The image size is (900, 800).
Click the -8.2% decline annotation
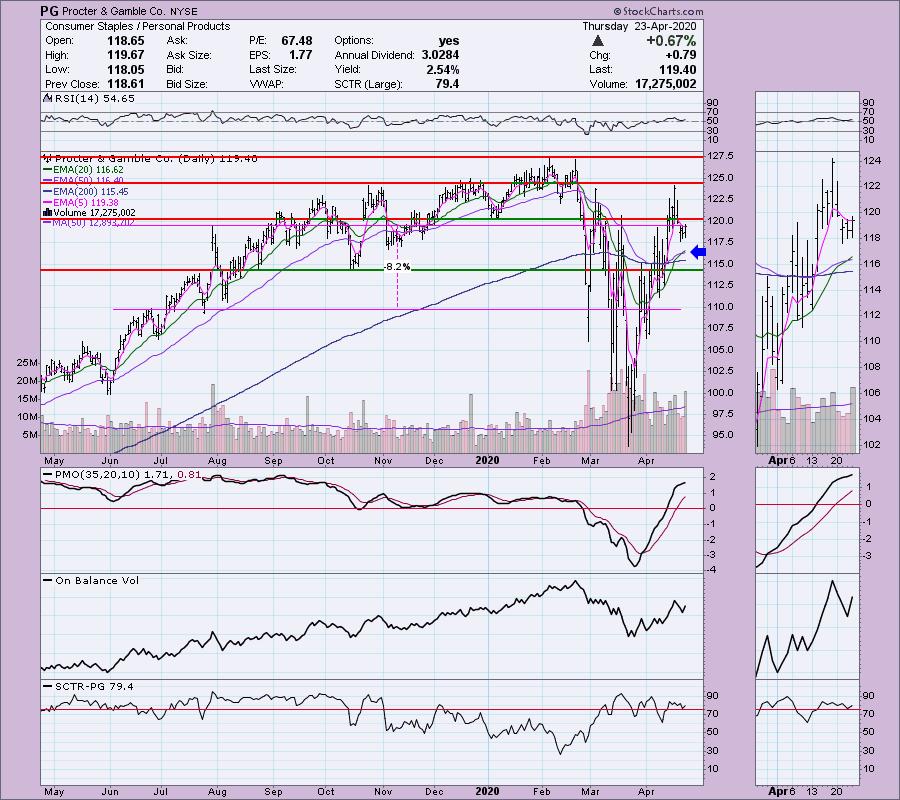[x=397, y=267]
